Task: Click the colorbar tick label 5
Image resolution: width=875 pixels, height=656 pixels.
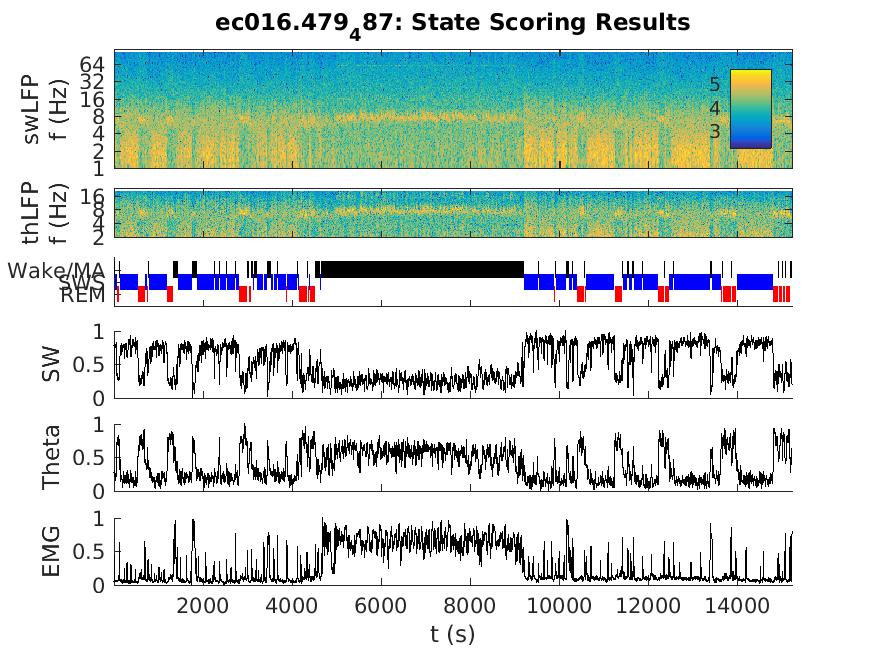Action: [x=714, y=84]
